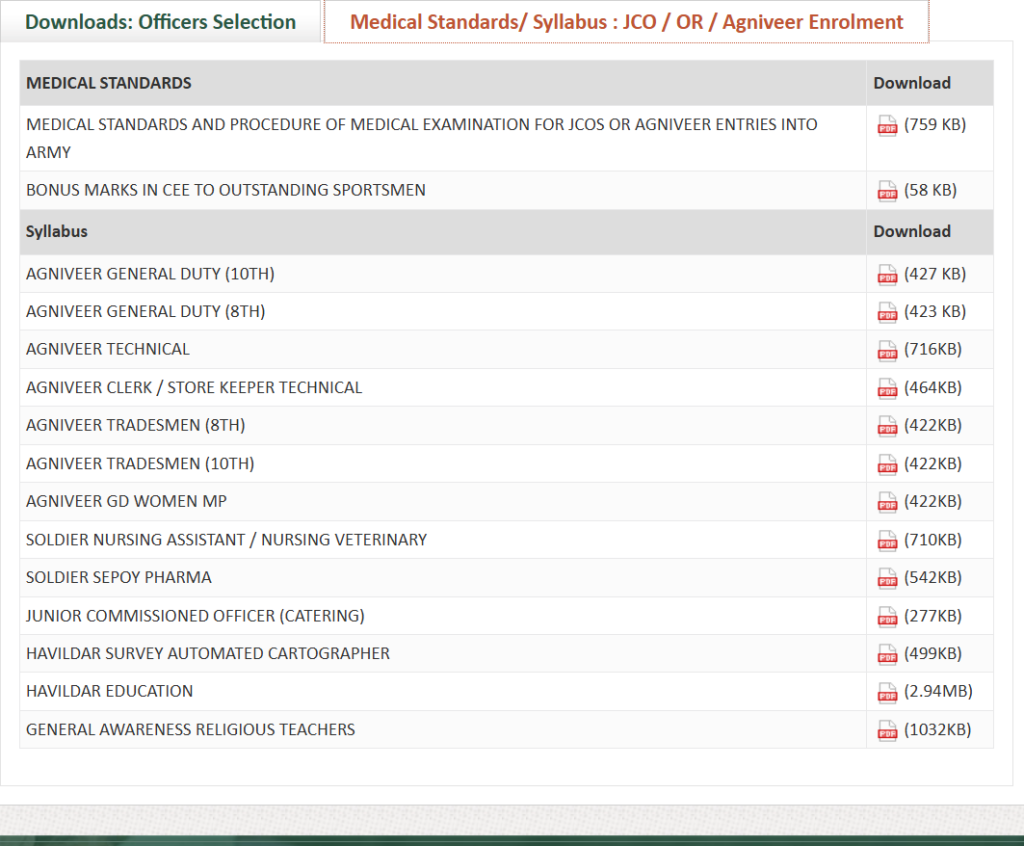Select Medical Standards/Syllabus JCO/OR/Agniveer tab
Image resolution: width=1024 pixels, height=846 pixels.
[626, 22]
